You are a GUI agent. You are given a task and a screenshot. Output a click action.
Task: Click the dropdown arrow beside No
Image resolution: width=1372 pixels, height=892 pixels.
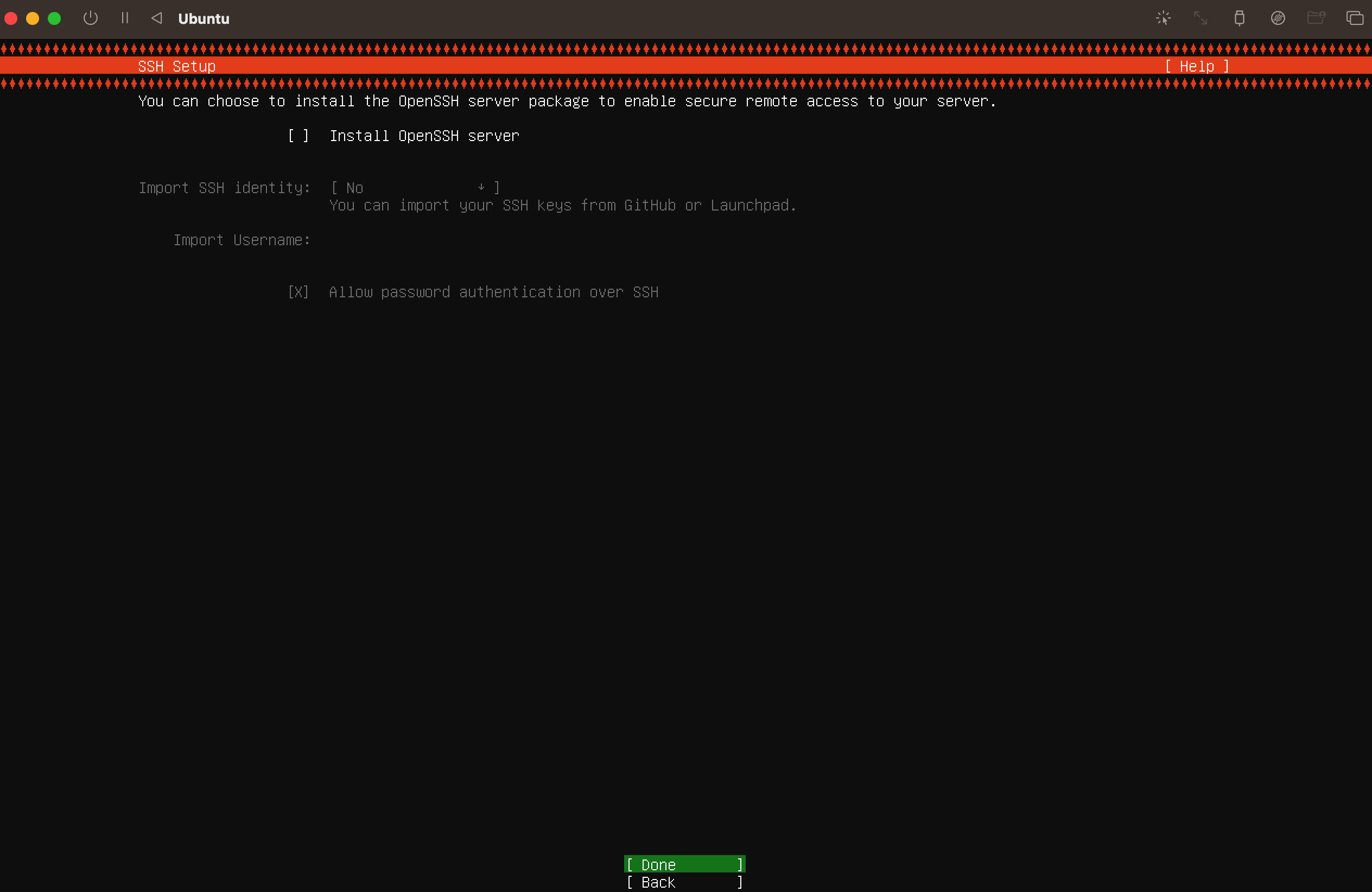(x=481, y=187)
